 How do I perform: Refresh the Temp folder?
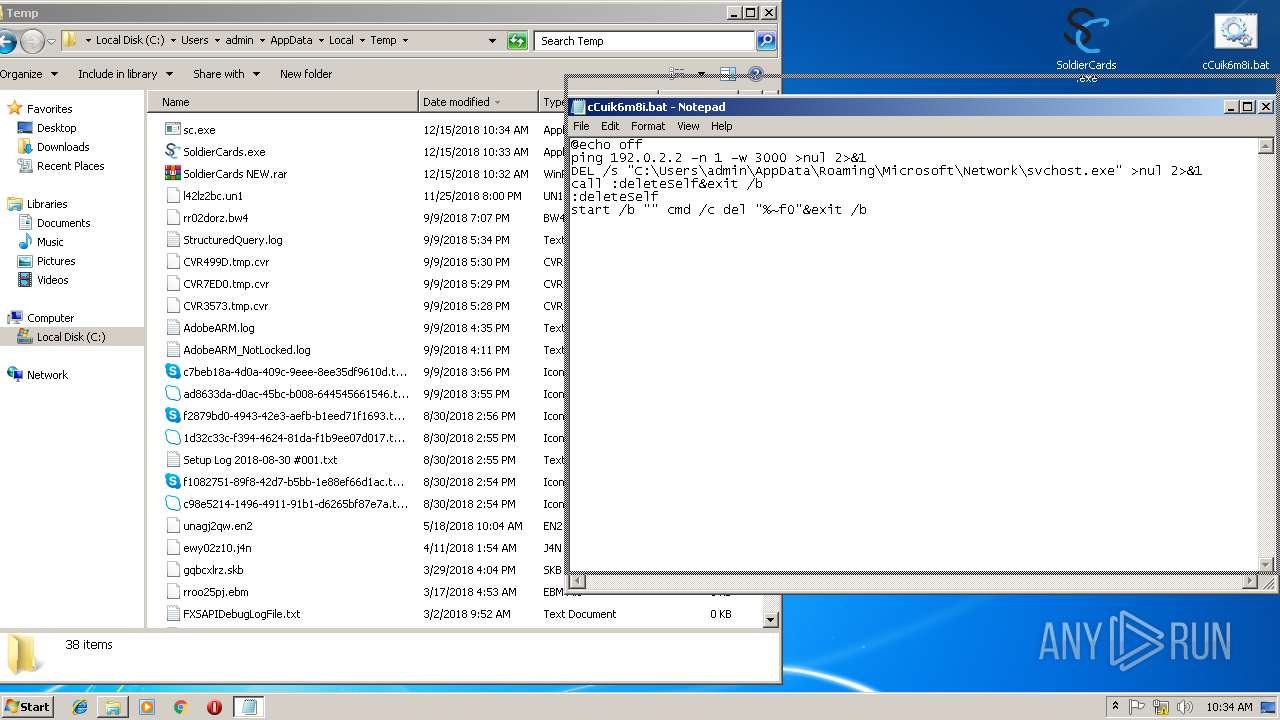pos(517,41)
